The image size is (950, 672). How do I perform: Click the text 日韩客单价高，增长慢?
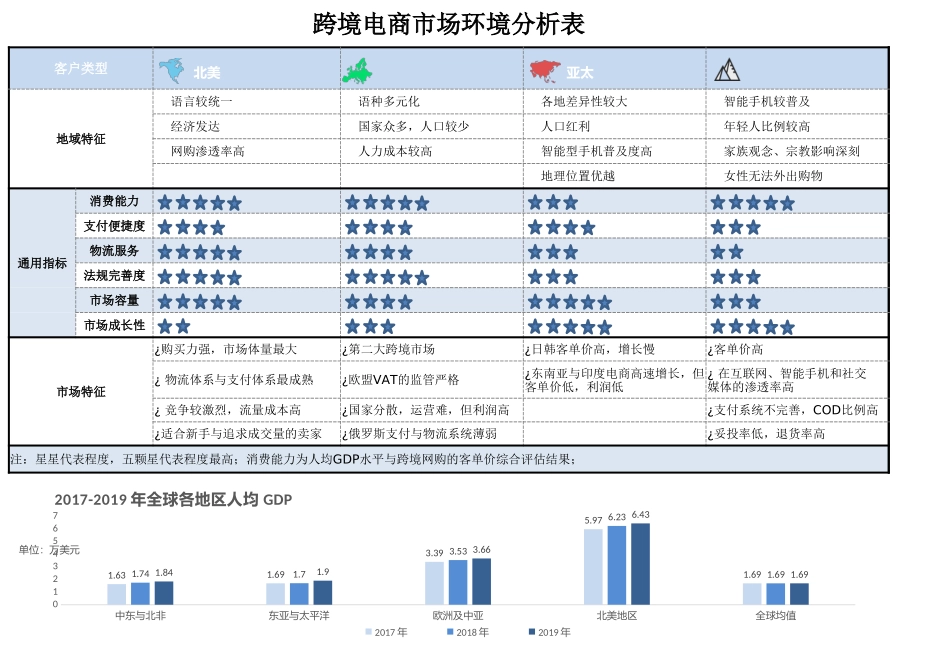point(593,350)
